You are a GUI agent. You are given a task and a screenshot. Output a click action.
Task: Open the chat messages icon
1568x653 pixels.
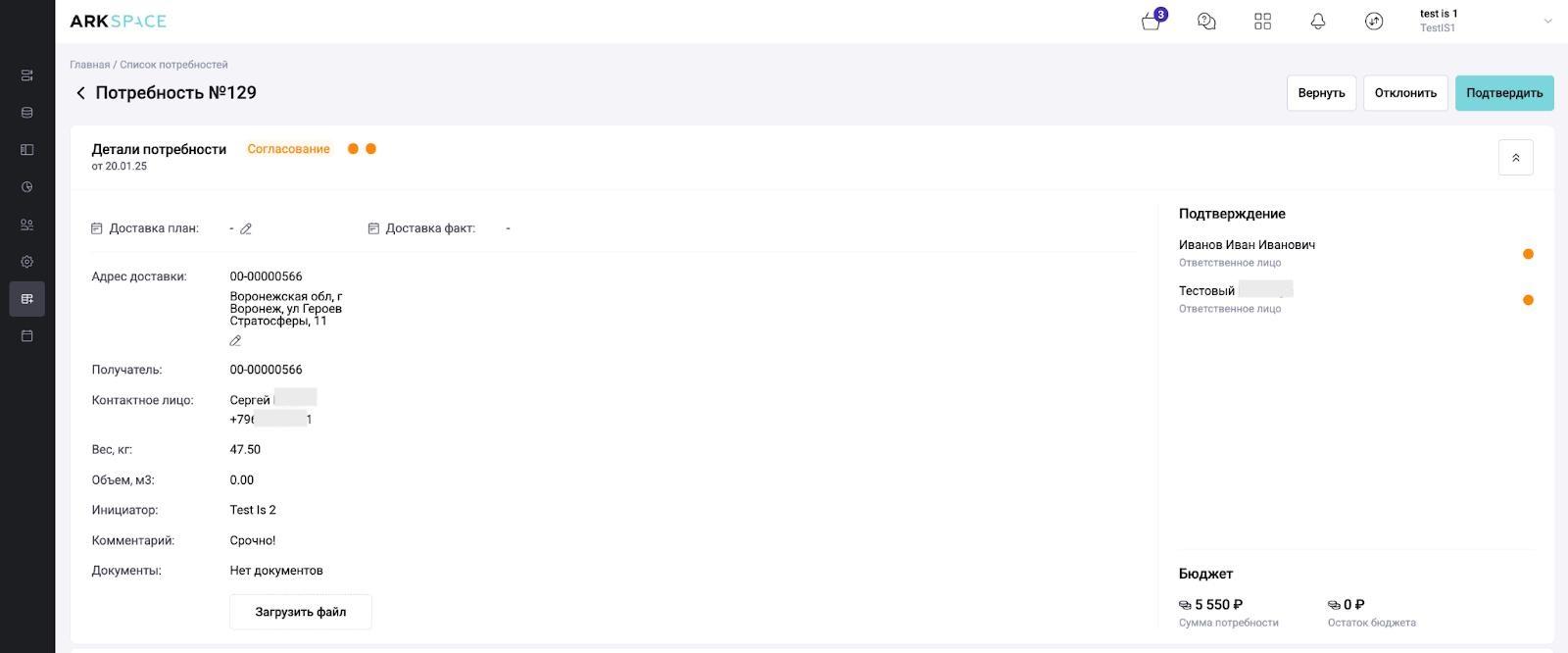click(1206, 21)
